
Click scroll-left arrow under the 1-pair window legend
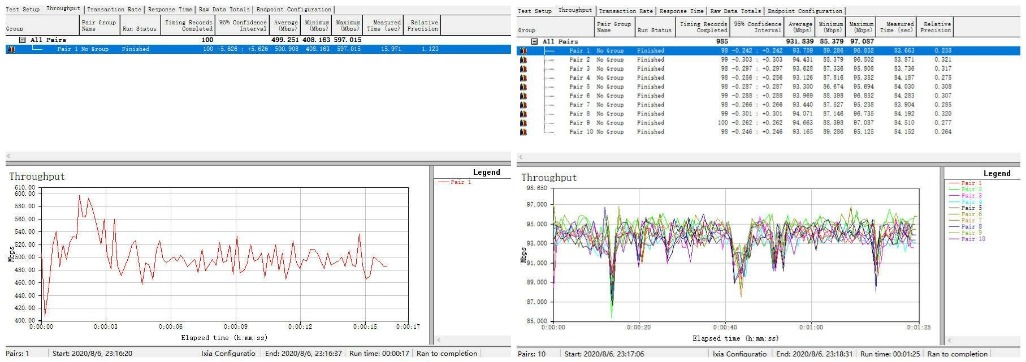point(438,339)
